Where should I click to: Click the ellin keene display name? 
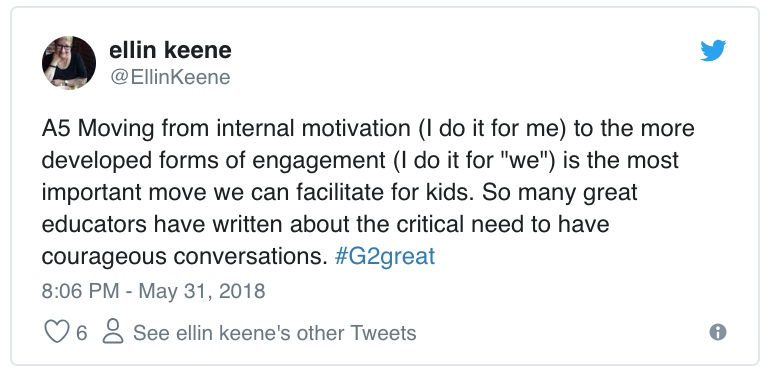tap(170, 50)
